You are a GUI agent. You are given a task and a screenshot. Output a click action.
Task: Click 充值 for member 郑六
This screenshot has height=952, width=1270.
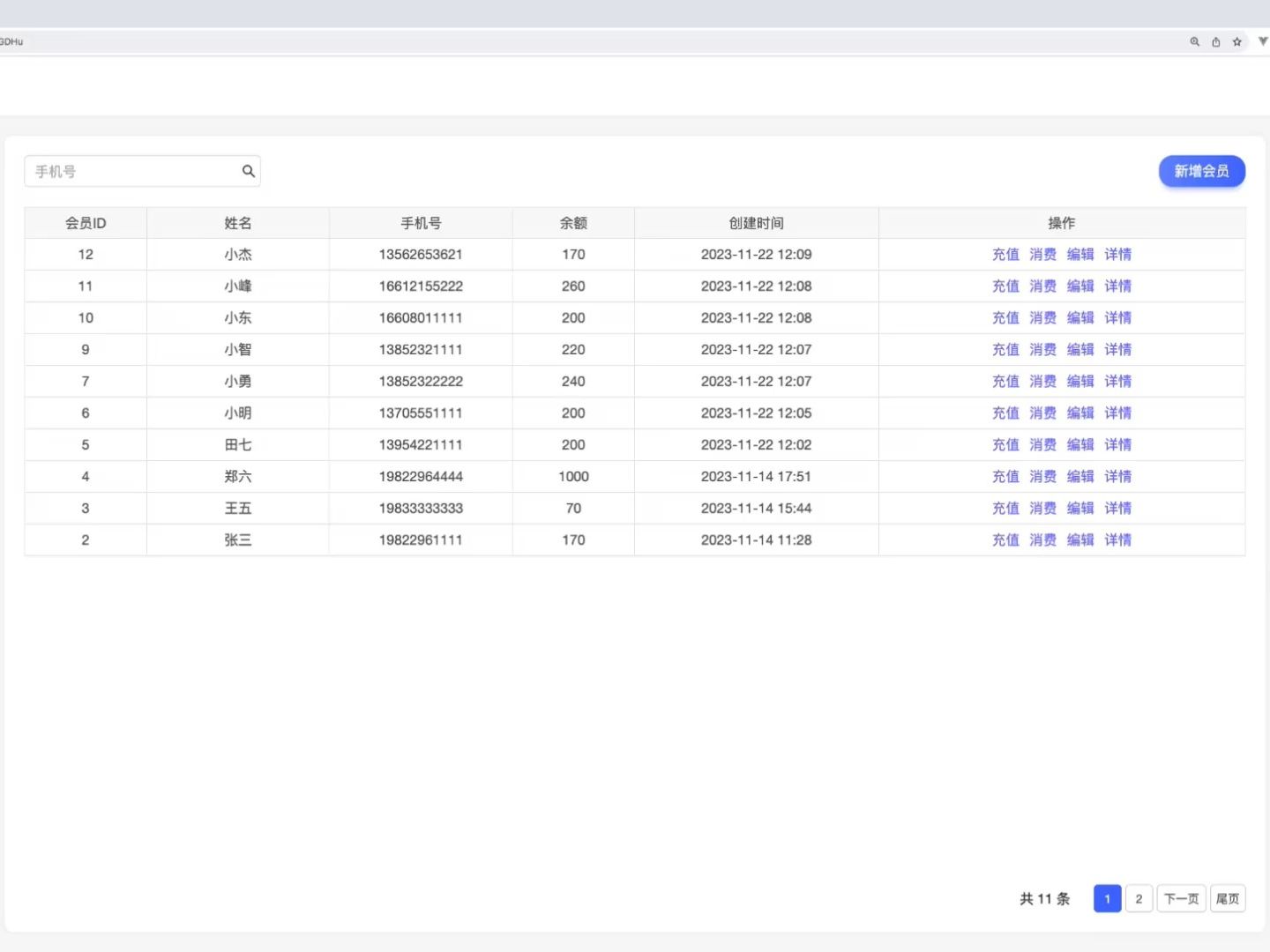pos(1005,476)
